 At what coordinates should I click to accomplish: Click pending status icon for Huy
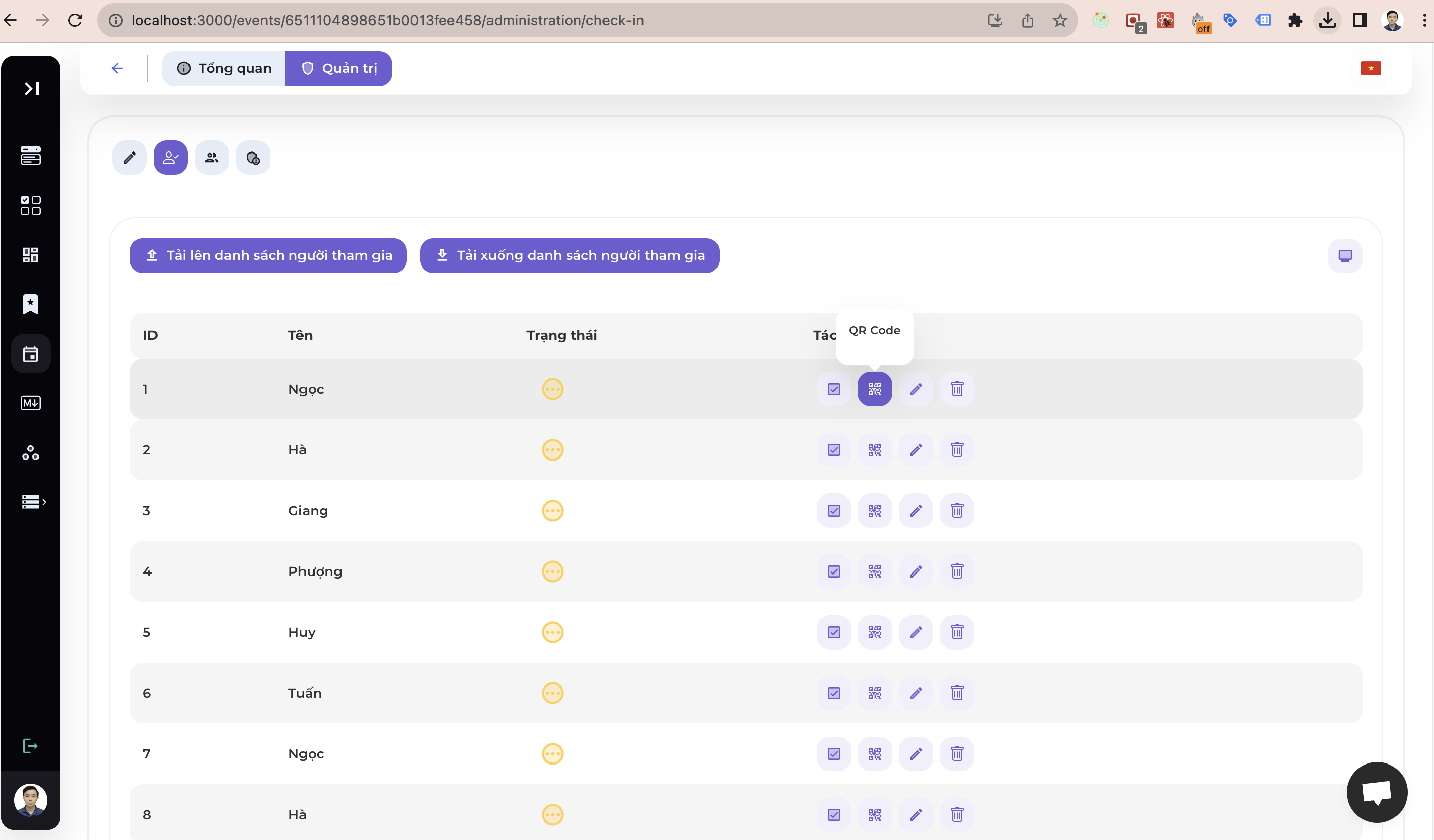[552, 632]
